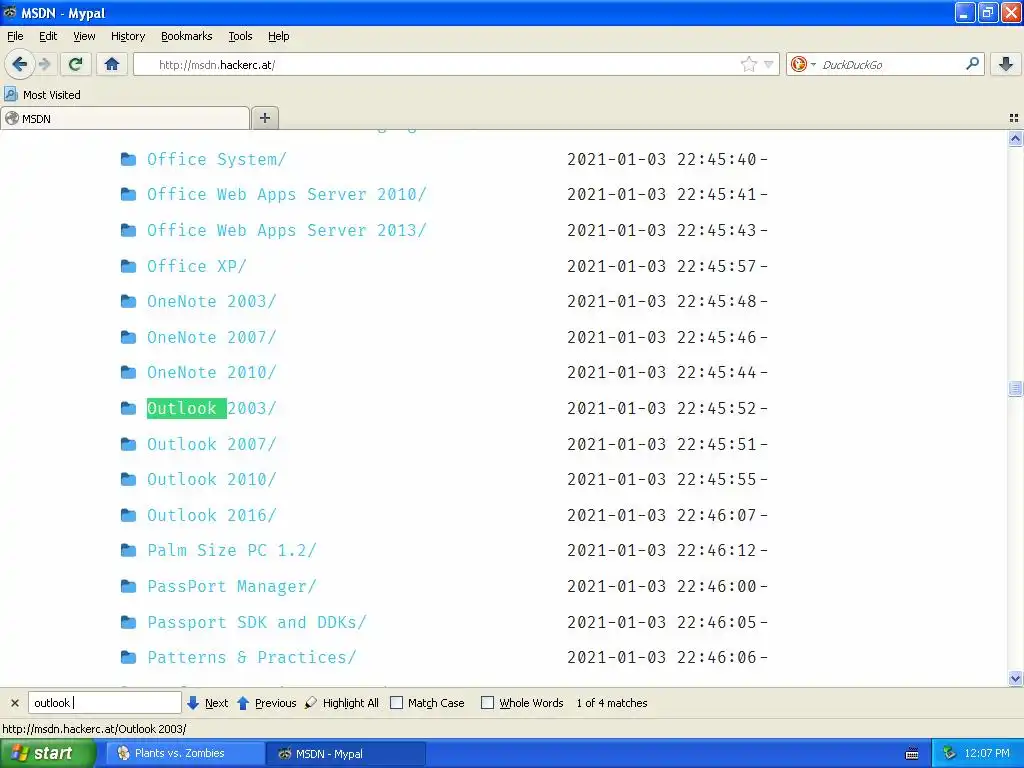Open Office Web Apps Server 2013/ link
Viewport: 1024px width, 768px height.
pyautogui.click(x=286, y=231)
